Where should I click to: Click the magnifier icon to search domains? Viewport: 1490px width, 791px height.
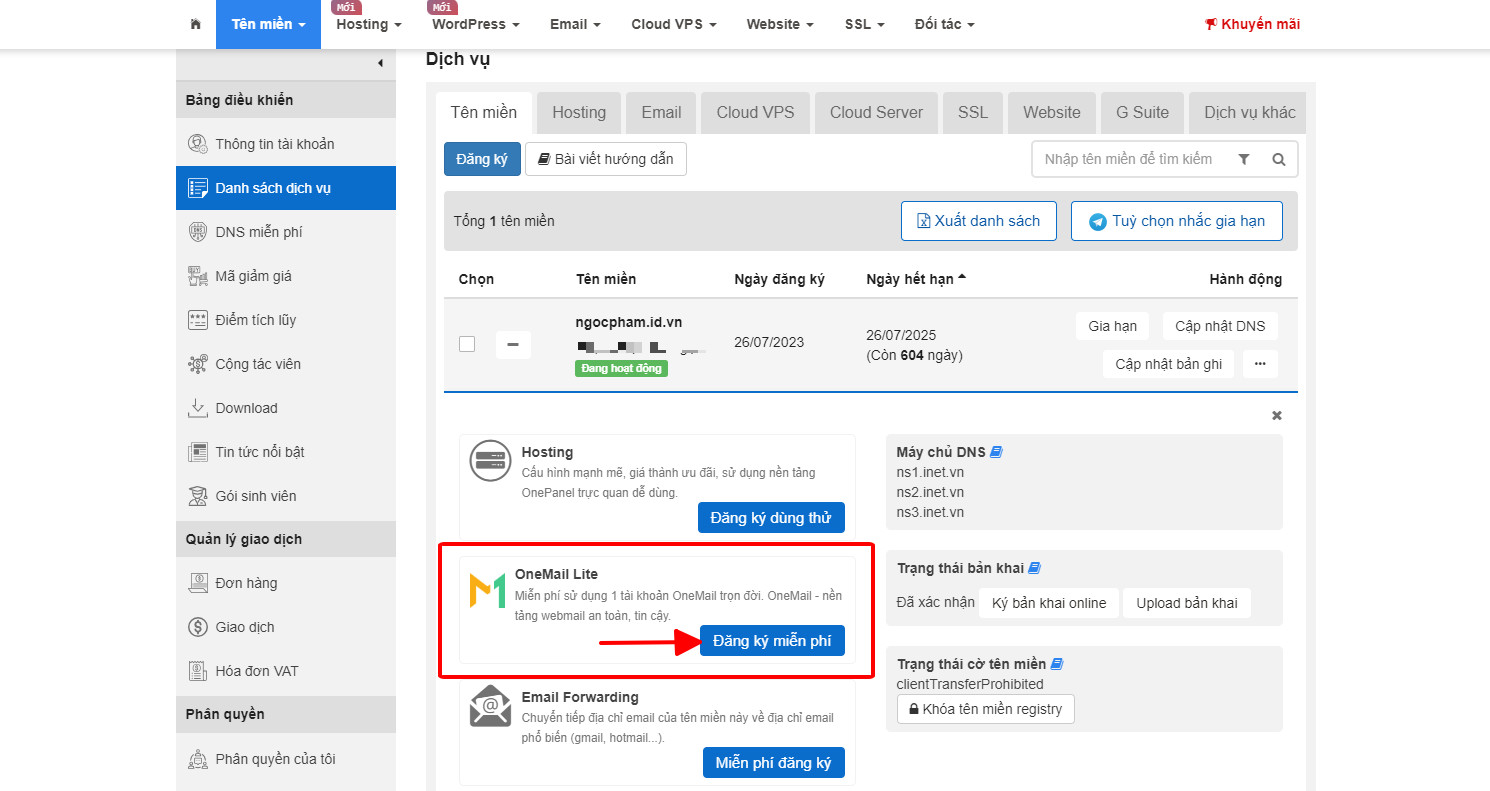1279,159
